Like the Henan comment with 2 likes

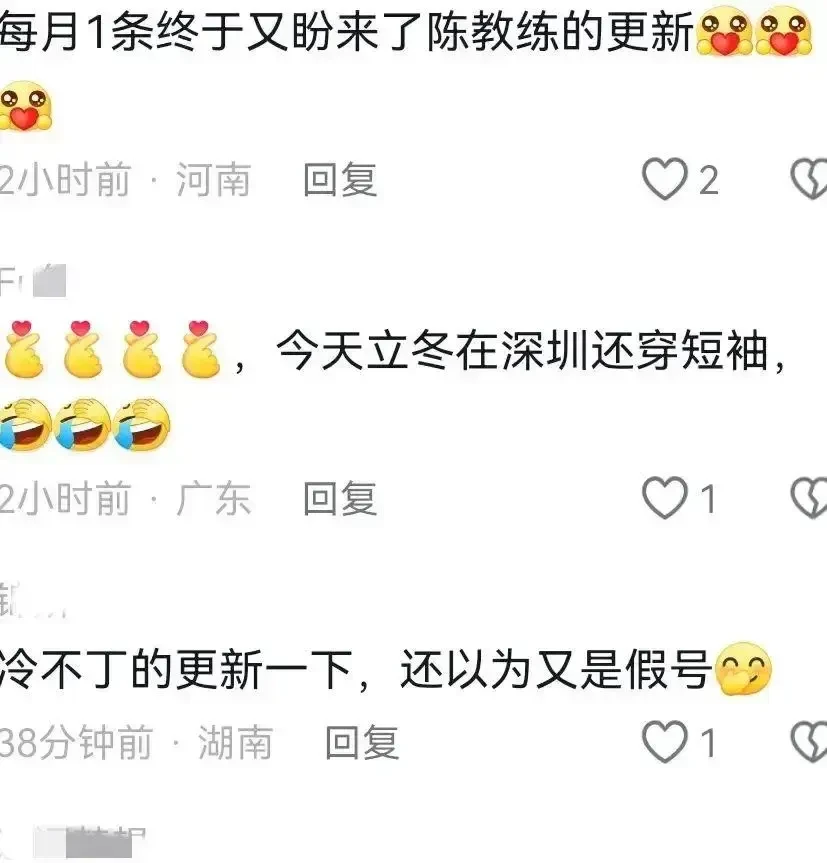coord(665,179)
